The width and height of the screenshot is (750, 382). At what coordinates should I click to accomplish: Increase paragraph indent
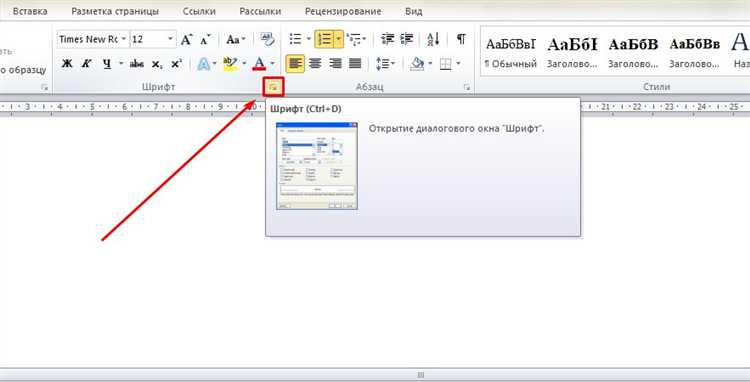tap(407, 39)
